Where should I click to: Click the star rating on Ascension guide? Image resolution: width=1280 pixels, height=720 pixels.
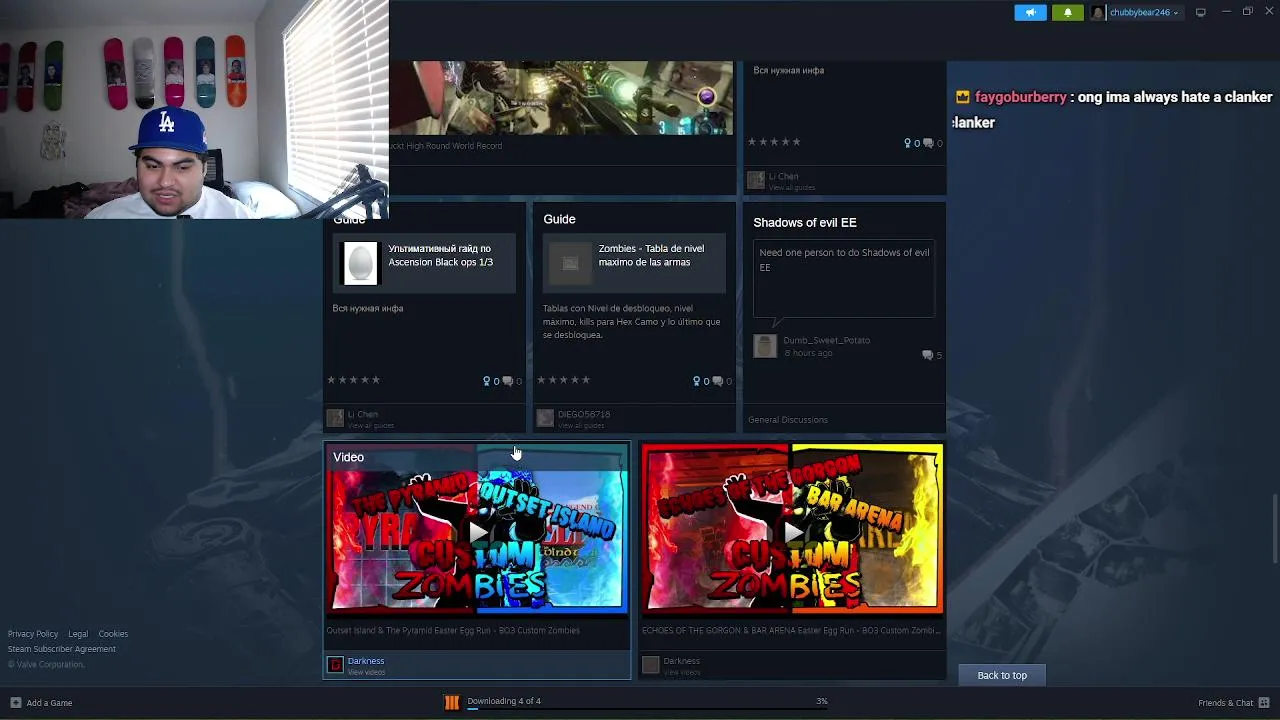tap(354, 380)
